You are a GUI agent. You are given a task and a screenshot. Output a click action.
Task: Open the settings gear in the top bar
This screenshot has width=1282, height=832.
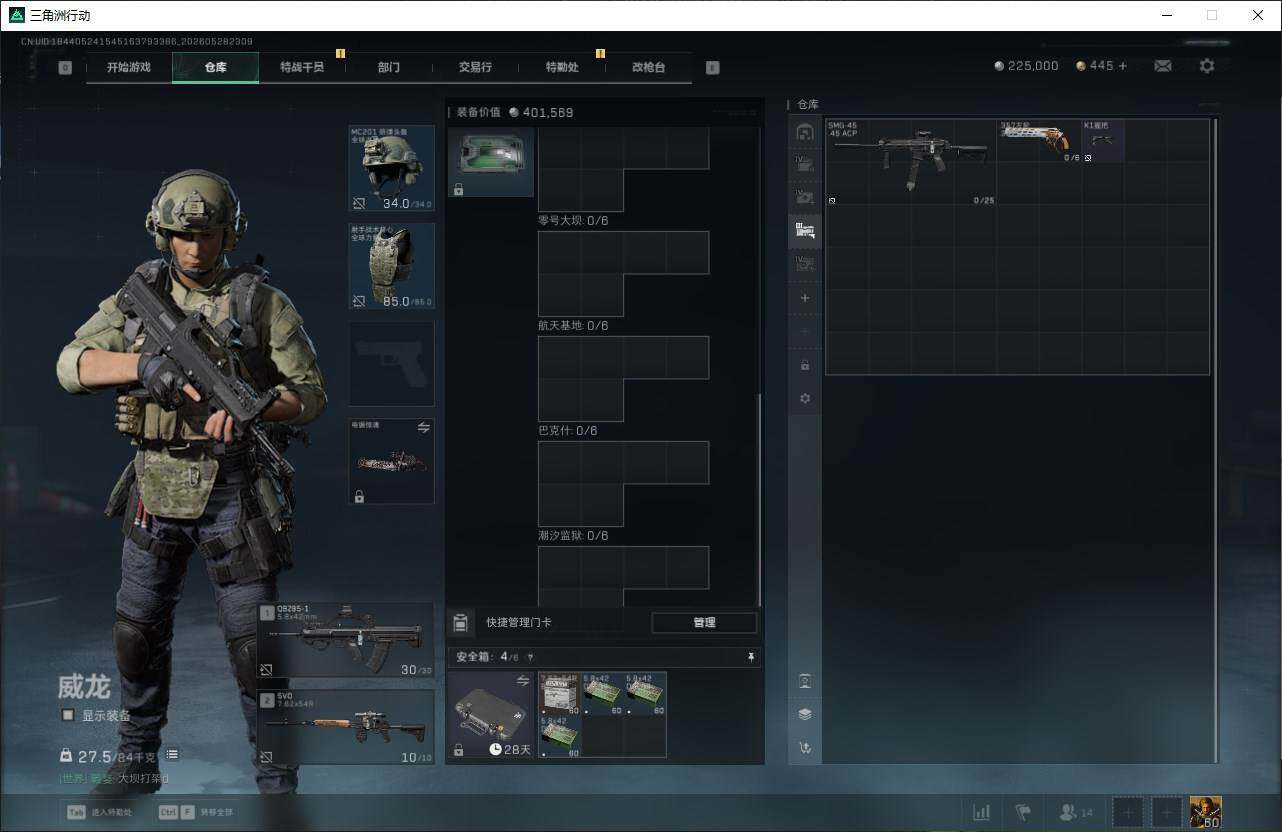coord(1207,66)
